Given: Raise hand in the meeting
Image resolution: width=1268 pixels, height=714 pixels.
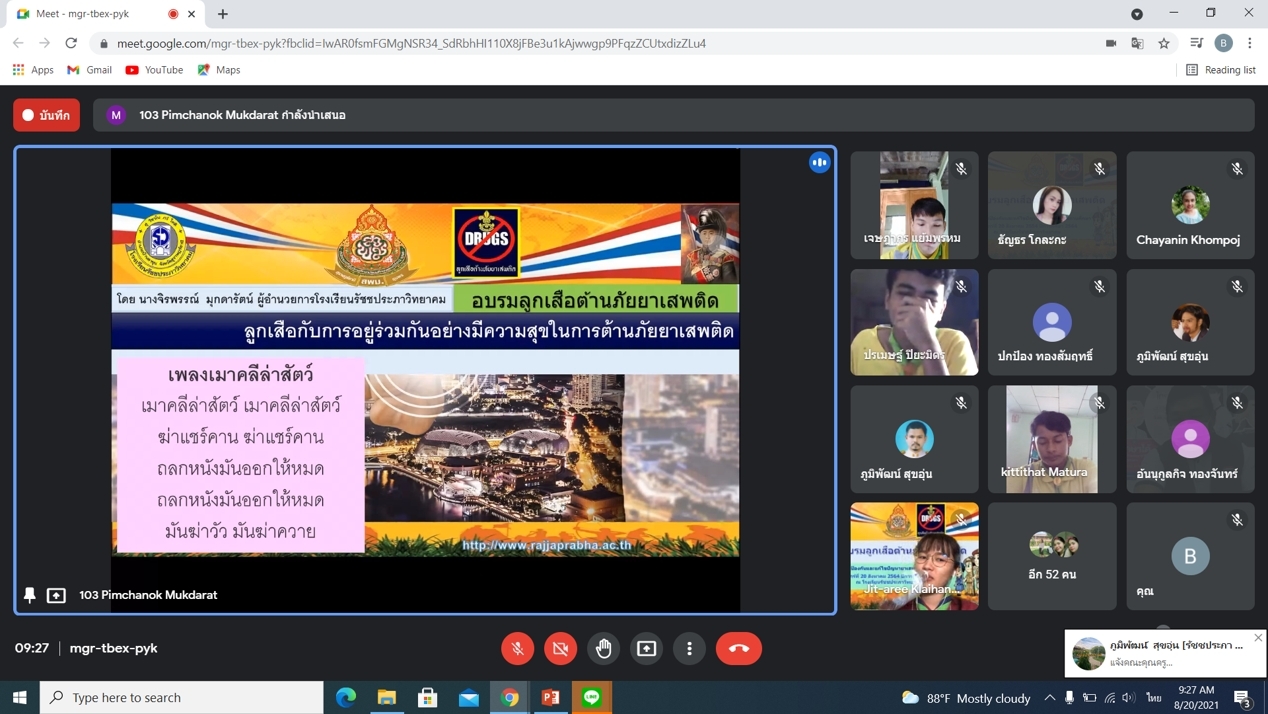Looking at the screenshot, I should 604,648.
